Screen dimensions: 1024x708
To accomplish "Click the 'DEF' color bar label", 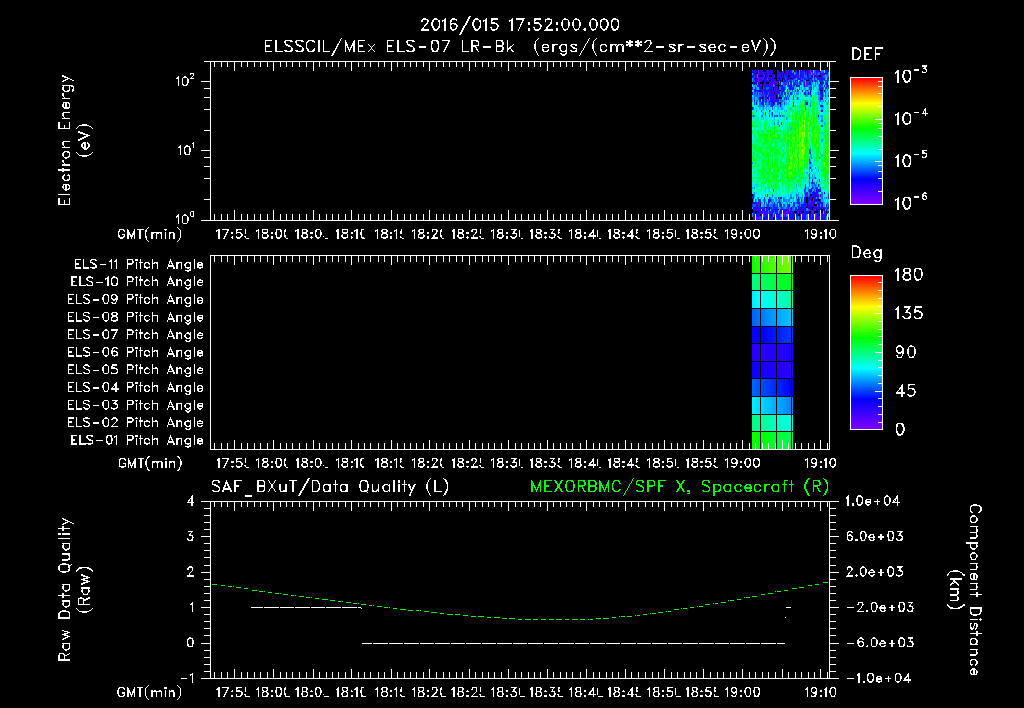I will [x=866, y=54].
